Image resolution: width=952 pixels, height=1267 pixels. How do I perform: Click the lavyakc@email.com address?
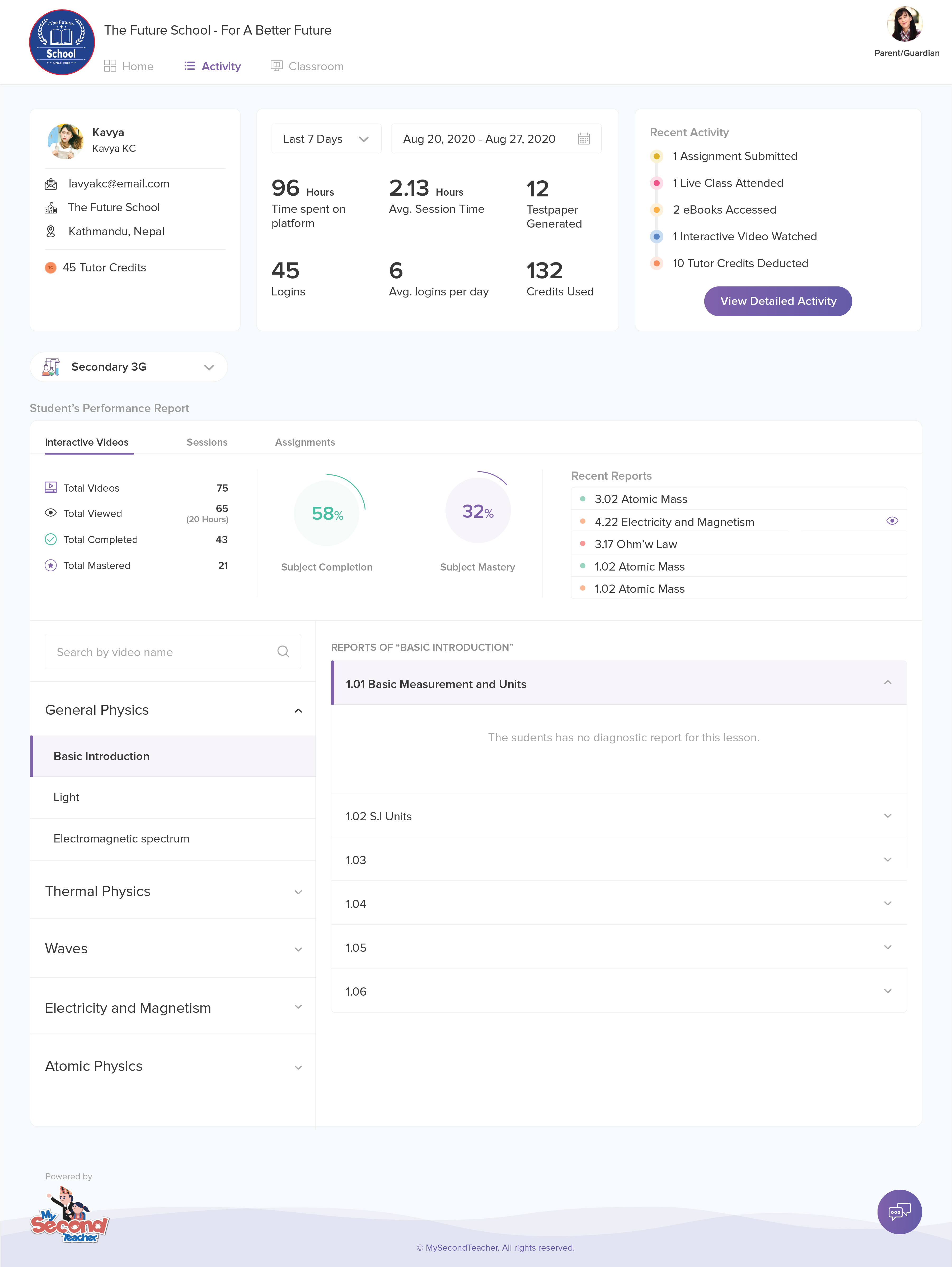[119, 184]
